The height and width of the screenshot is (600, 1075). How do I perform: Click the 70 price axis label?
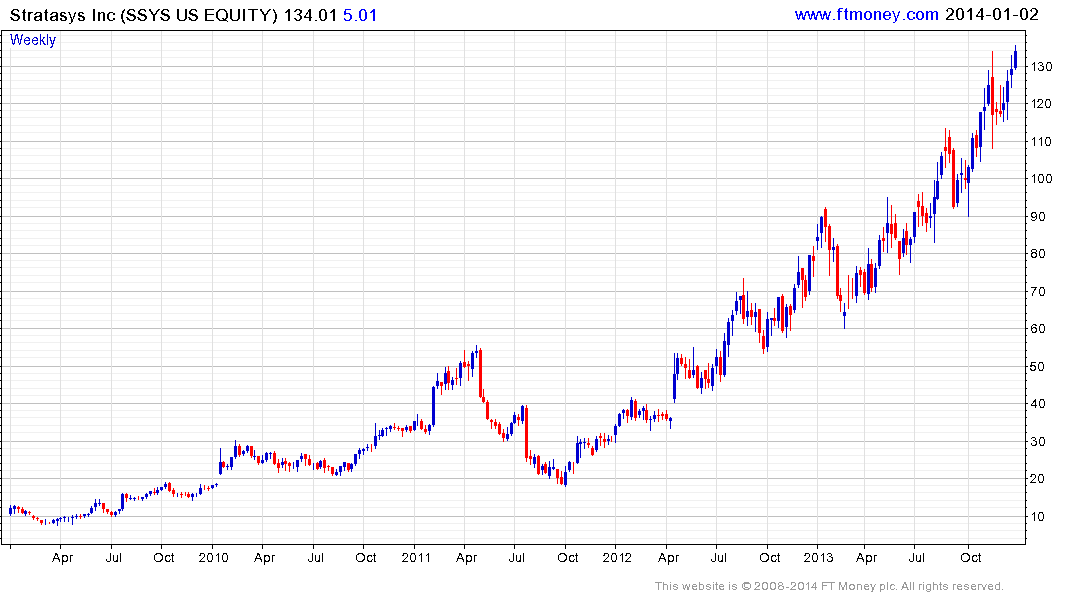1038,291
